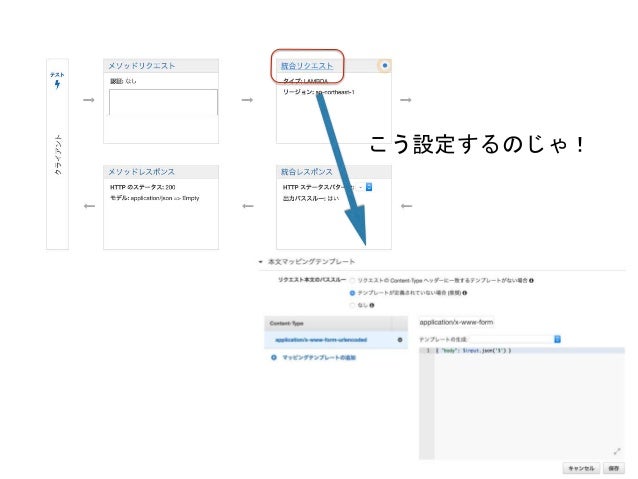Delete the application/x-www-form-urlencoded mapping template
The width and height of the screenshot is (638, 479).
[400, 340]
